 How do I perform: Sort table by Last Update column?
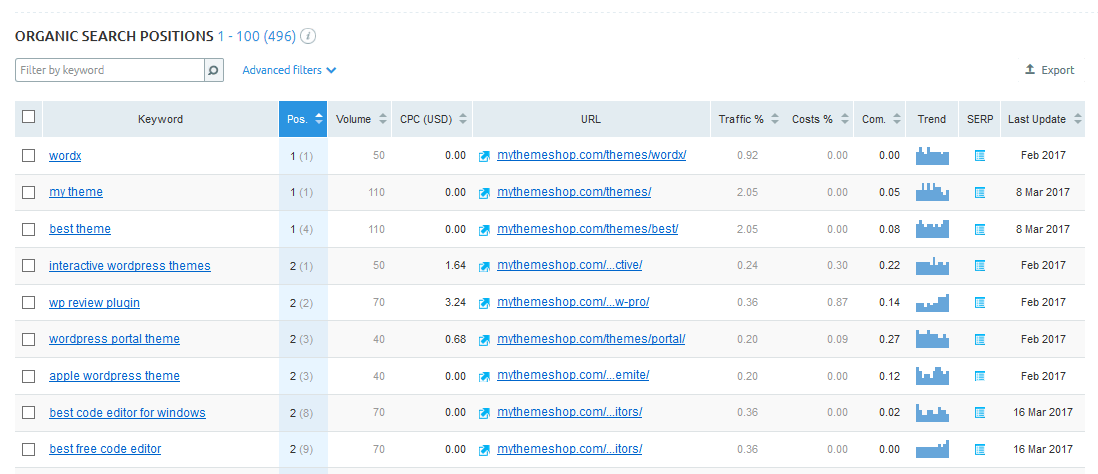point(1043,119)
